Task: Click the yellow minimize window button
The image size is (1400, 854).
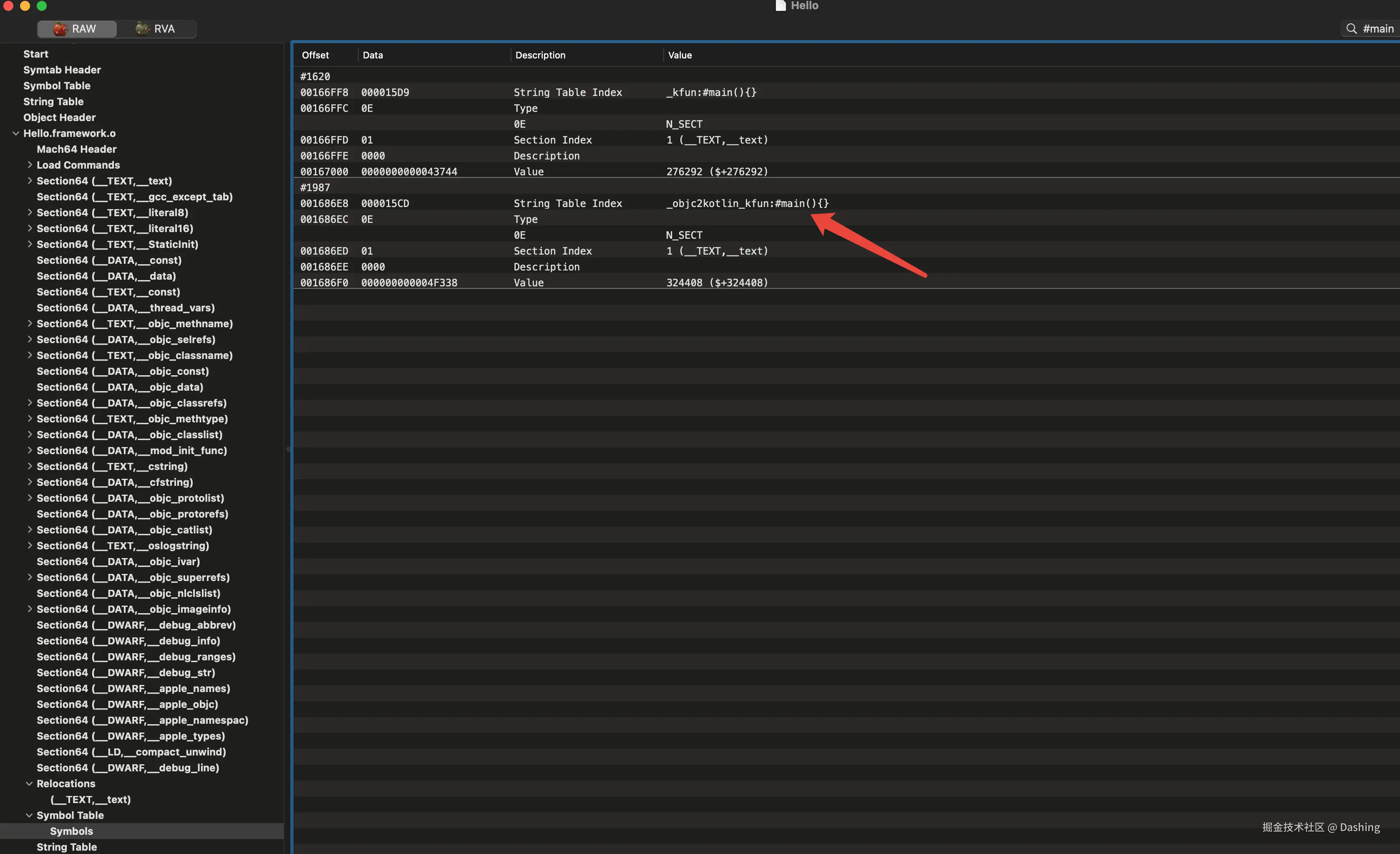Action: click(25, 6)
